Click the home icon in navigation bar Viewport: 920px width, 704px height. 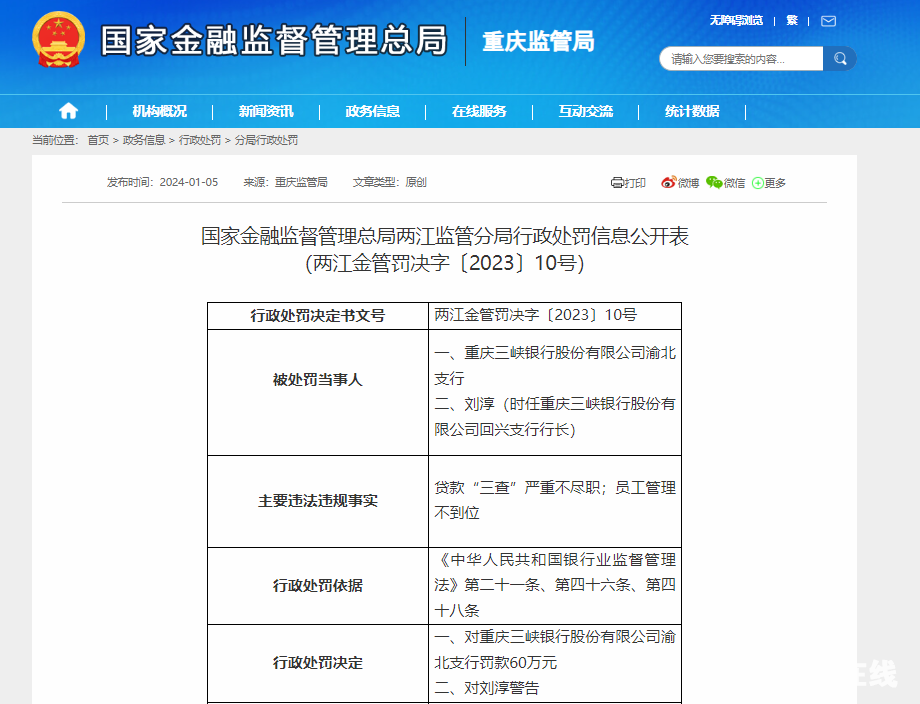point(68,110)
